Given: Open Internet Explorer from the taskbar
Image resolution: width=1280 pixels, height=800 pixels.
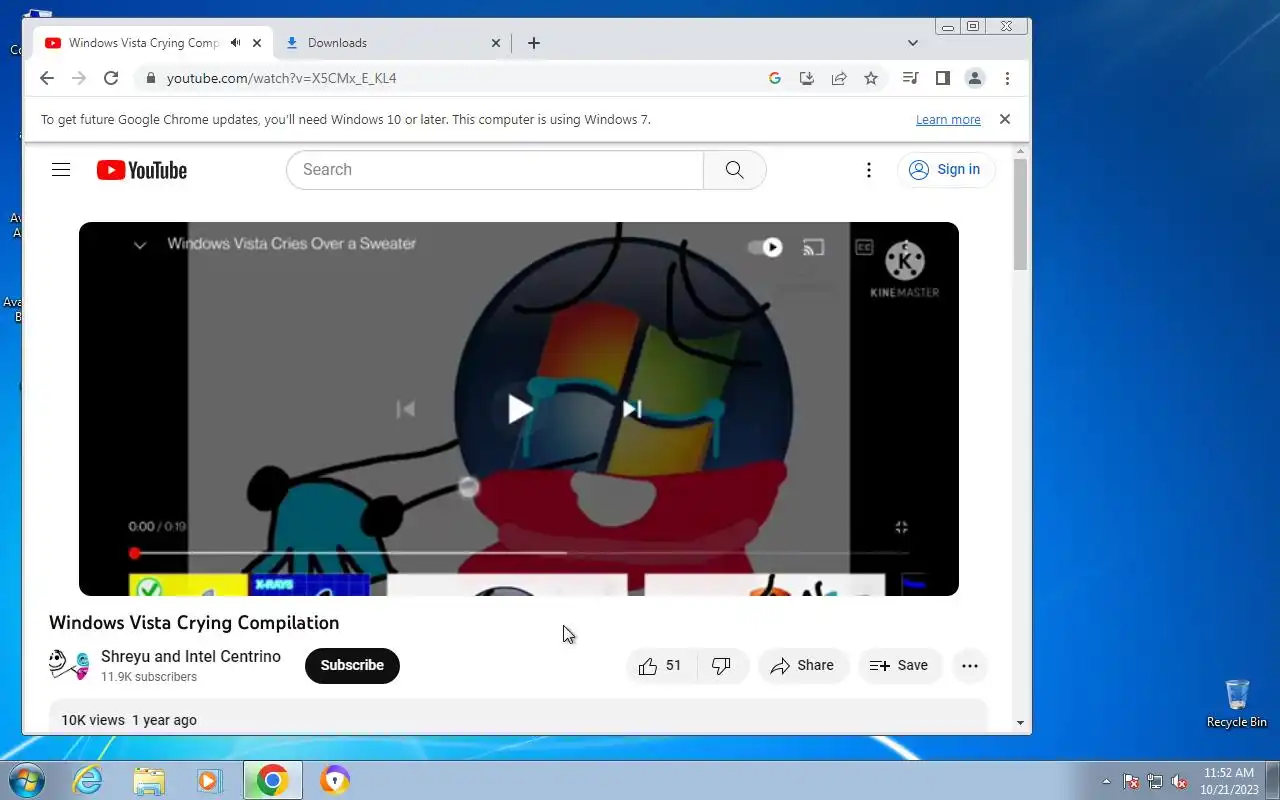Looking at the screenshot, I should click(x=88, y=780).
